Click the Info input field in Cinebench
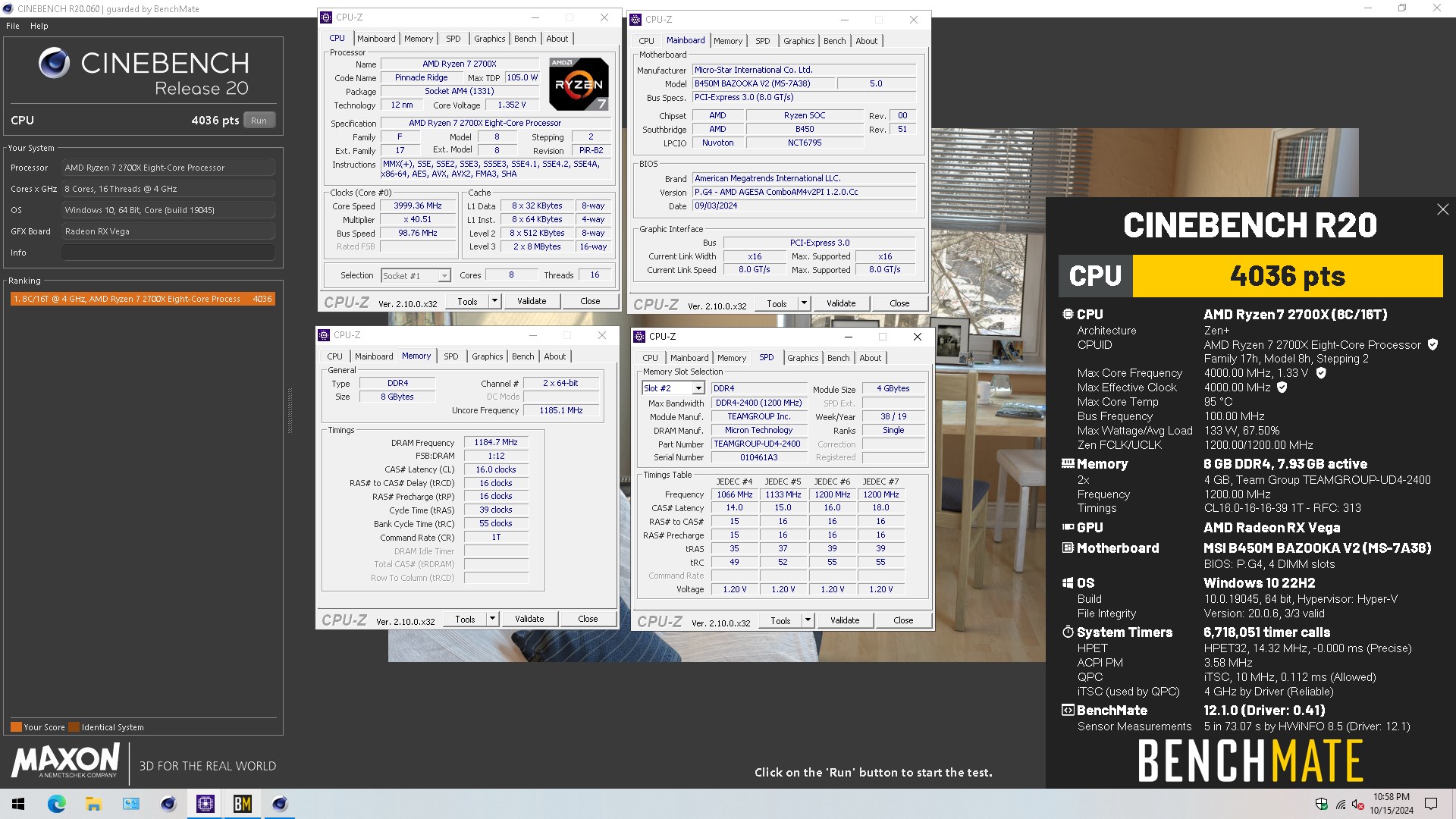 [168, 253]
